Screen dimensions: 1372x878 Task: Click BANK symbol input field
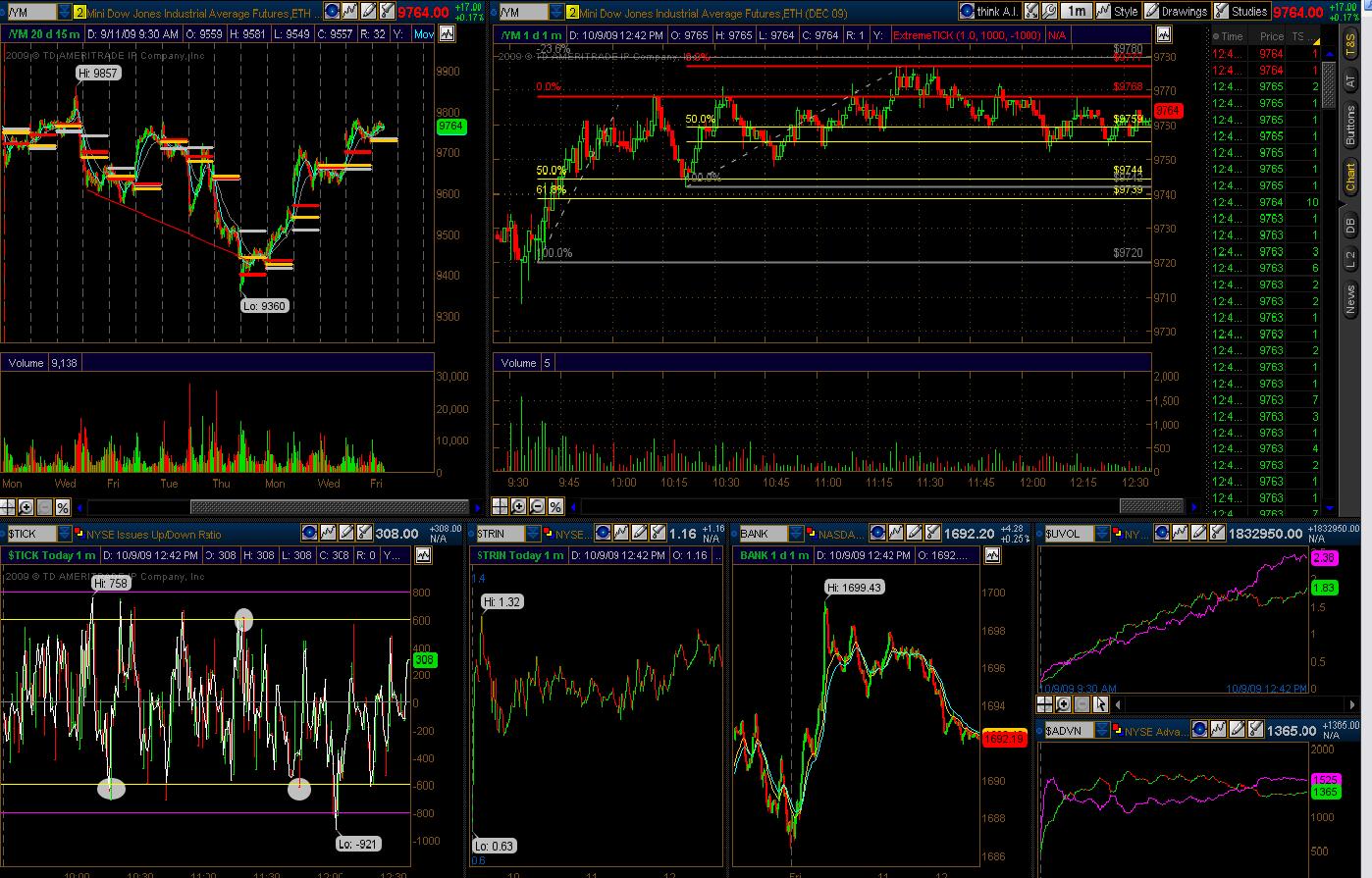coord(764,533)
